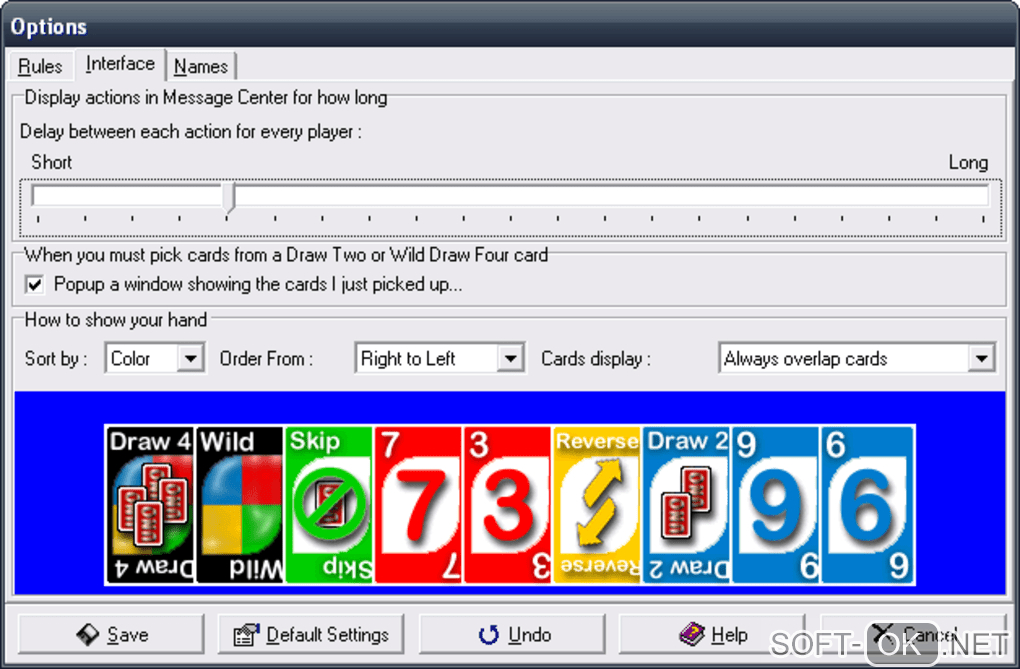This screenshot has width=1020, height=669.
Task: Select the yellow Reverse card
Action: pyautogui.click(x=597, y=504)
